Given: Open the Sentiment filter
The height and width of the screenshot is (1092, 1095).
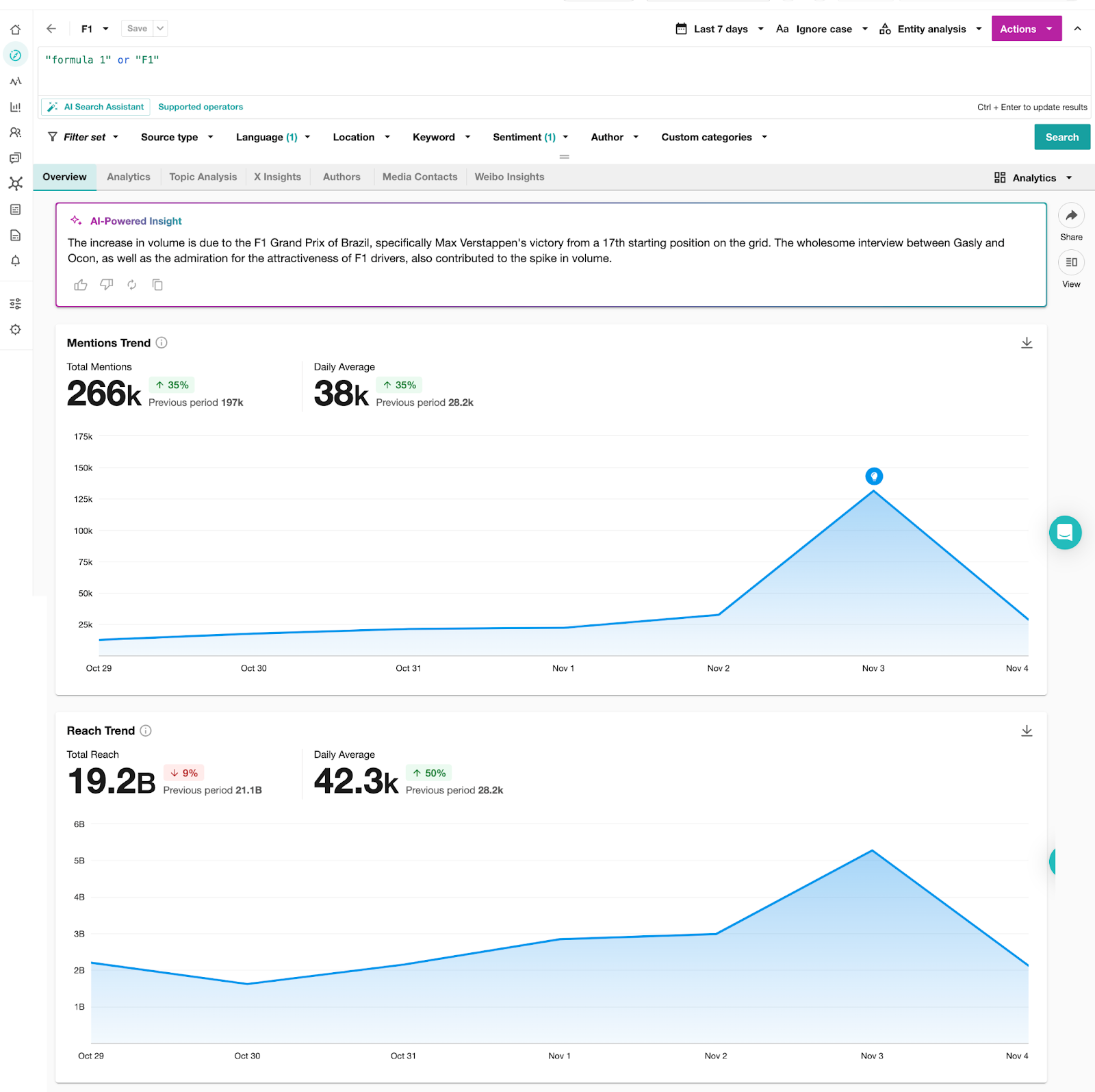Looking at the screenshot, I should (530, 138).
